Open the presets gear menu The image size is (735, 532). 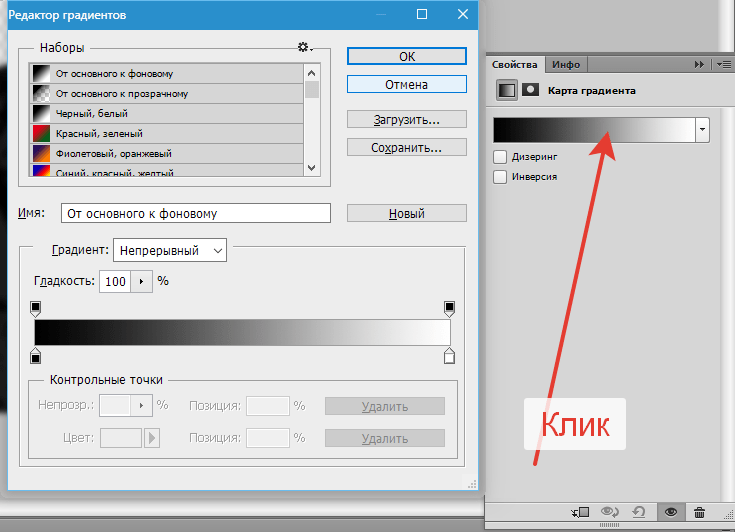pos(305,47)
